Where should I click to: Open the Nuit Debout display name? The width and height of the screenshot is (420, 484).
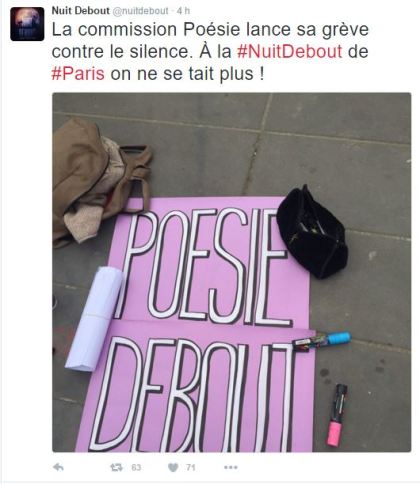pos(80,11)
